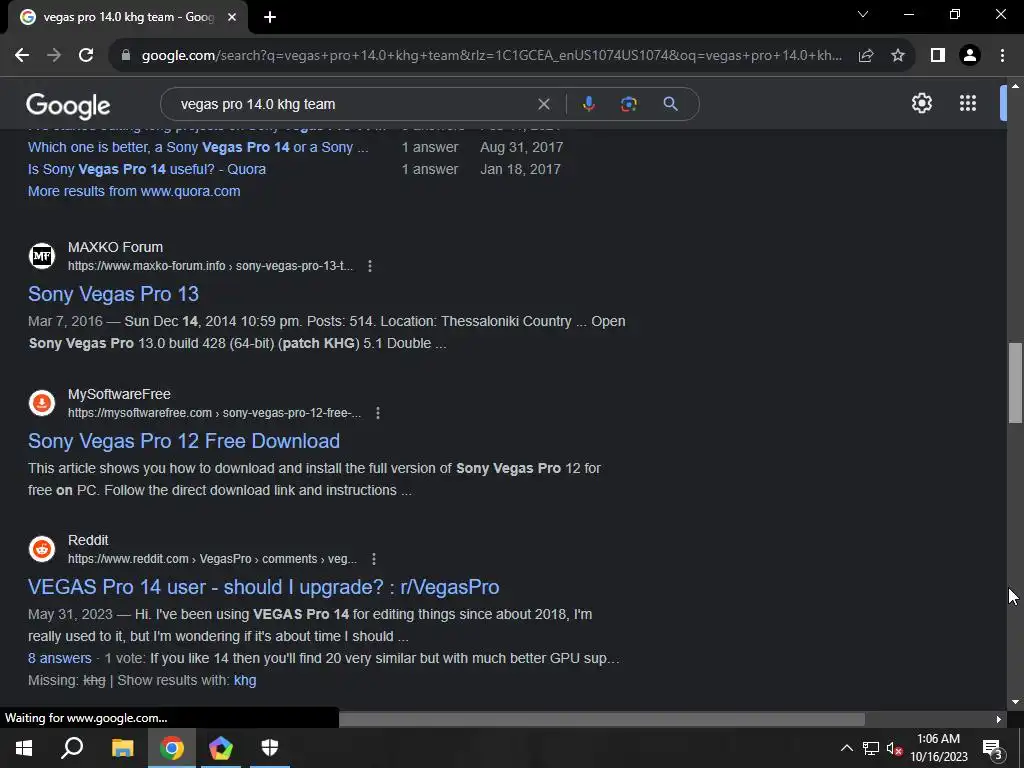This screenshot has width=1024, height=768.
Task: Close the current Google search tab
Action: click(232, 17)
